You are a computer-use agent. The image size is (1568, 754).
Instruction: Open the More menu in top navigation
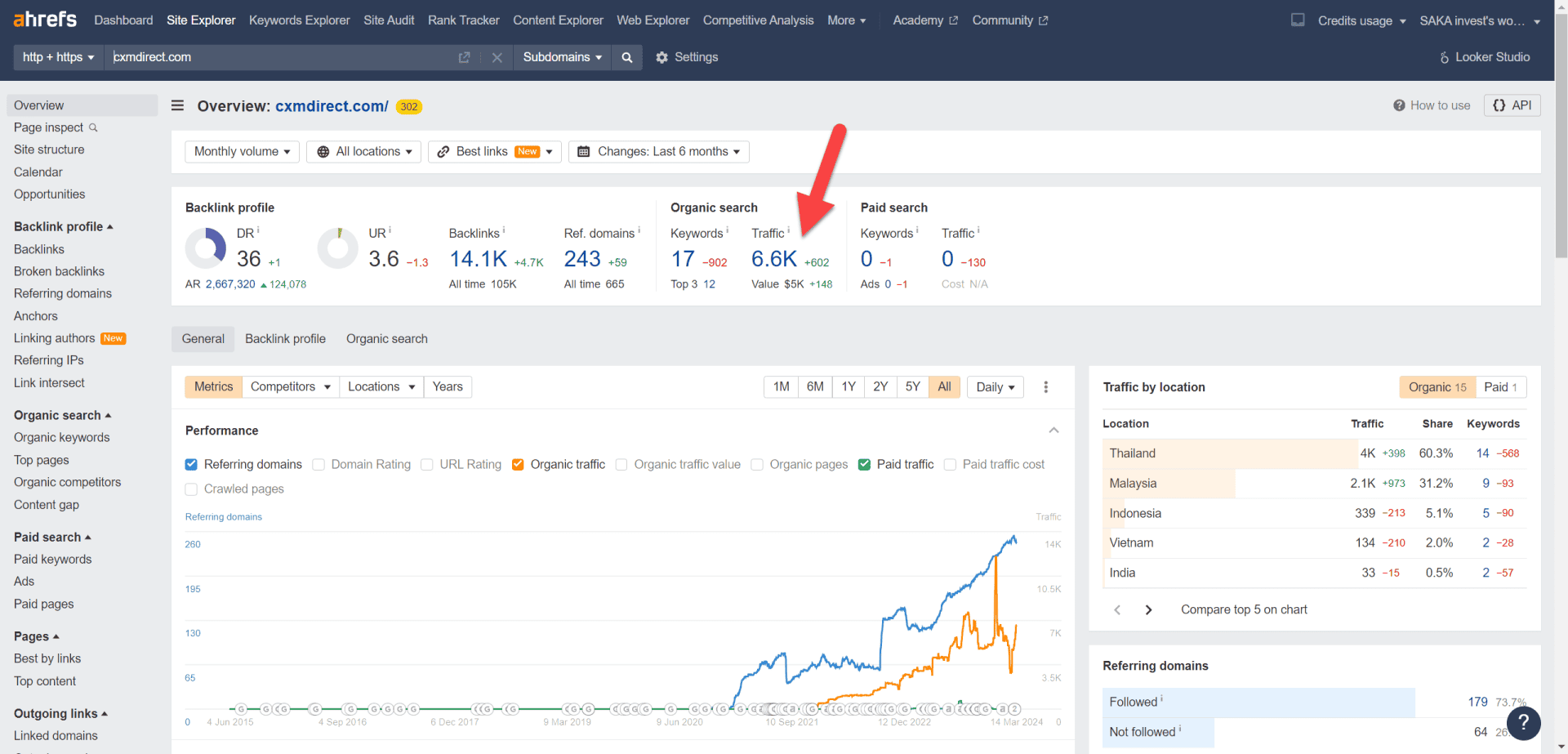click(x=847, y=20)
